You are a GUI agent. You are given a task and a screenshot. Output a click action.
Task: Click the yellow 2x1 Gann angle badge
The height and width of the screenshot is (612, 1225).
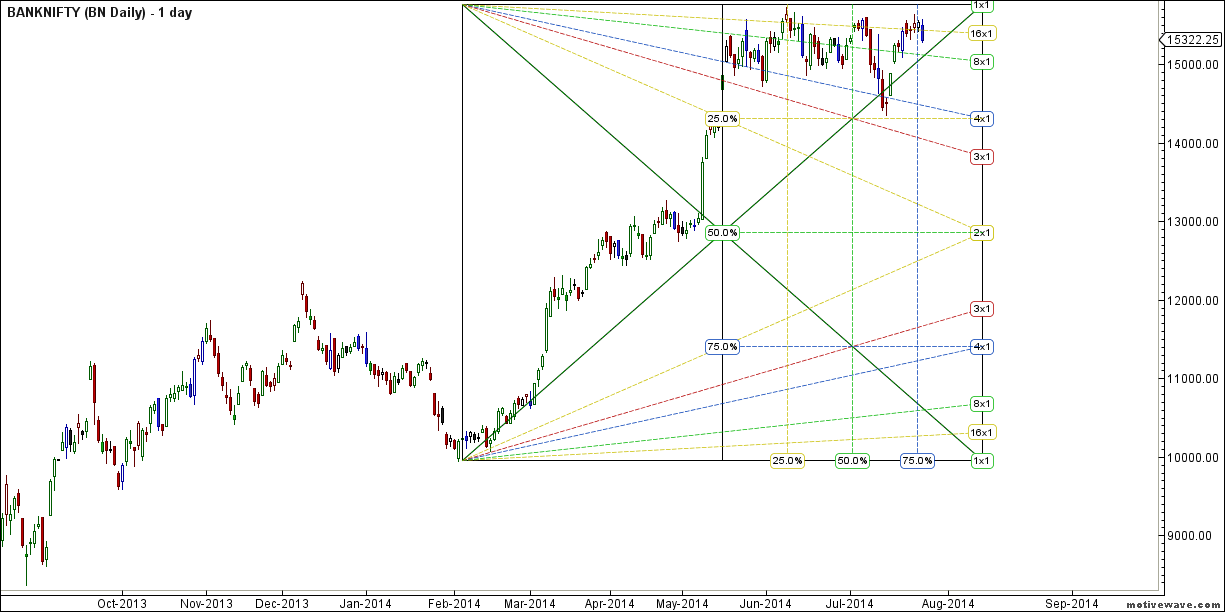tap(981, 231)
